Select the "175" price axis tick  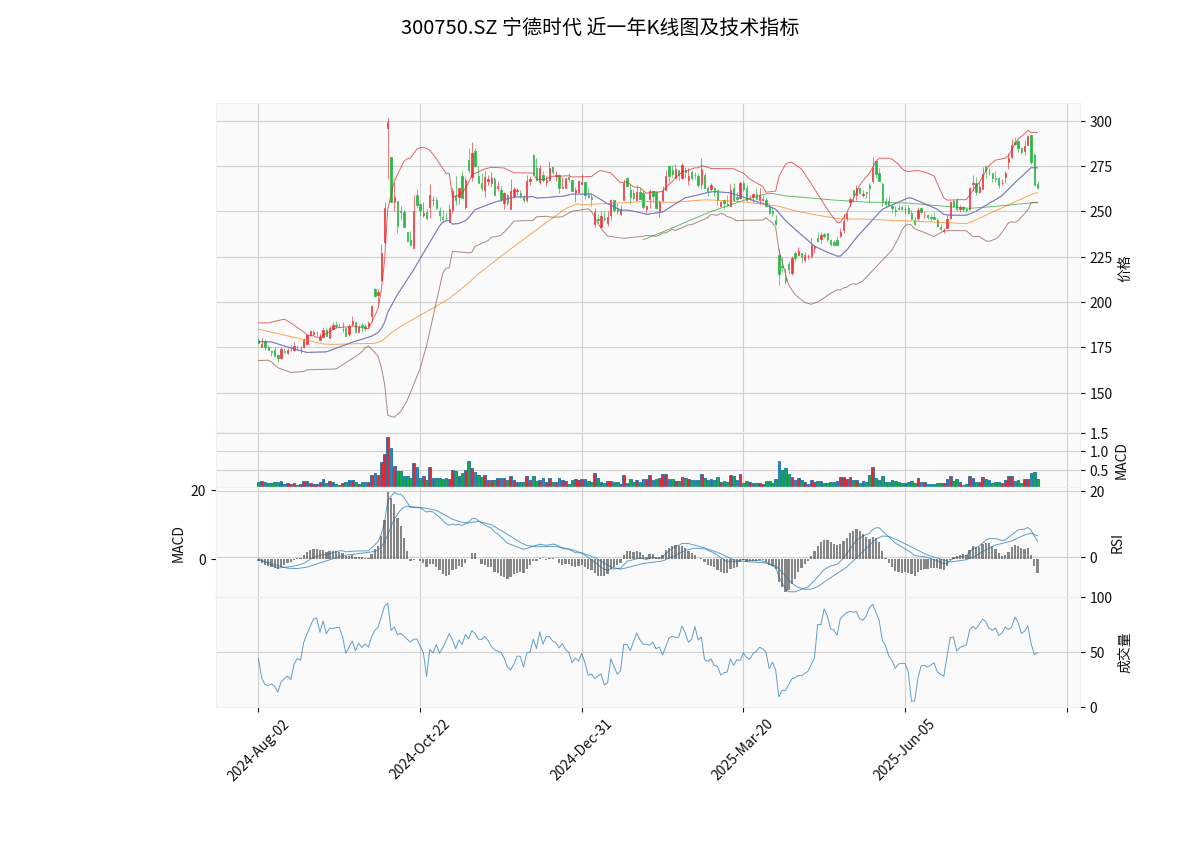click(x=1100, y=348)
